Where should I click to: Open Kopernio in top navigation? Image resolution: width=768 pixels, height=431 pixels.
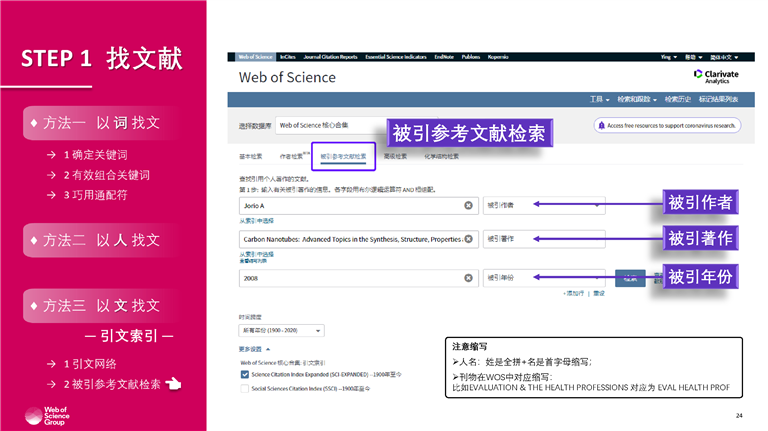coord(498,57)
